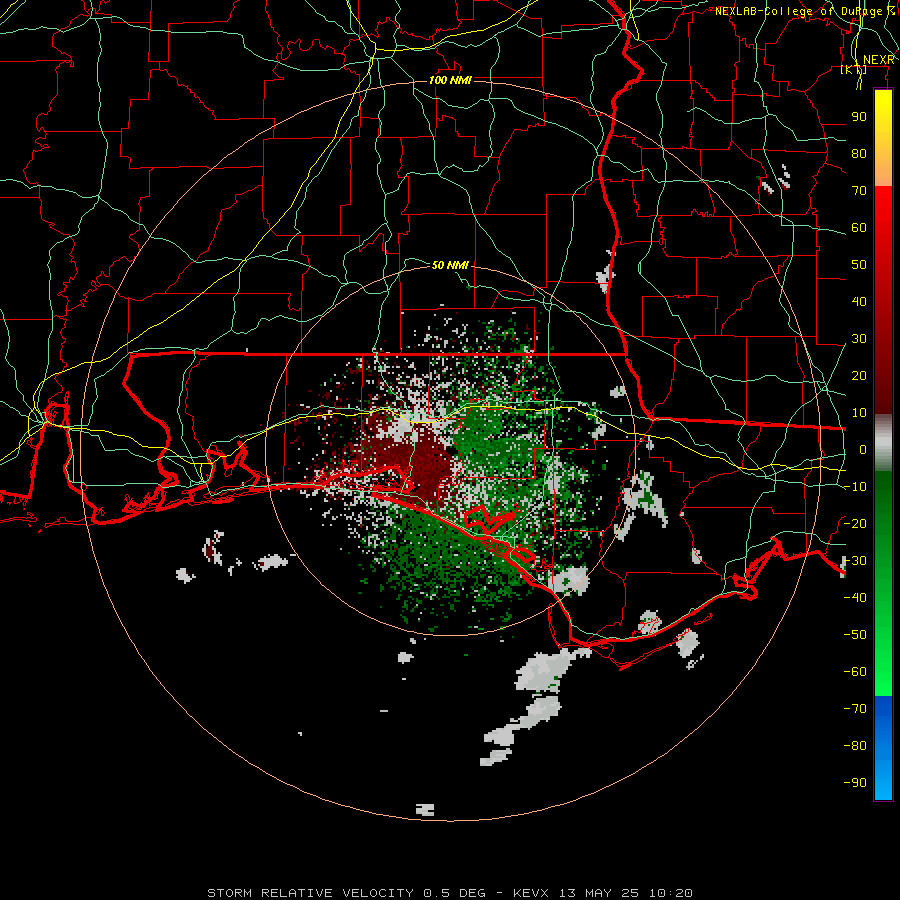
Task: Click the -50 value on velocity scale
Action: tap(855, 635)
